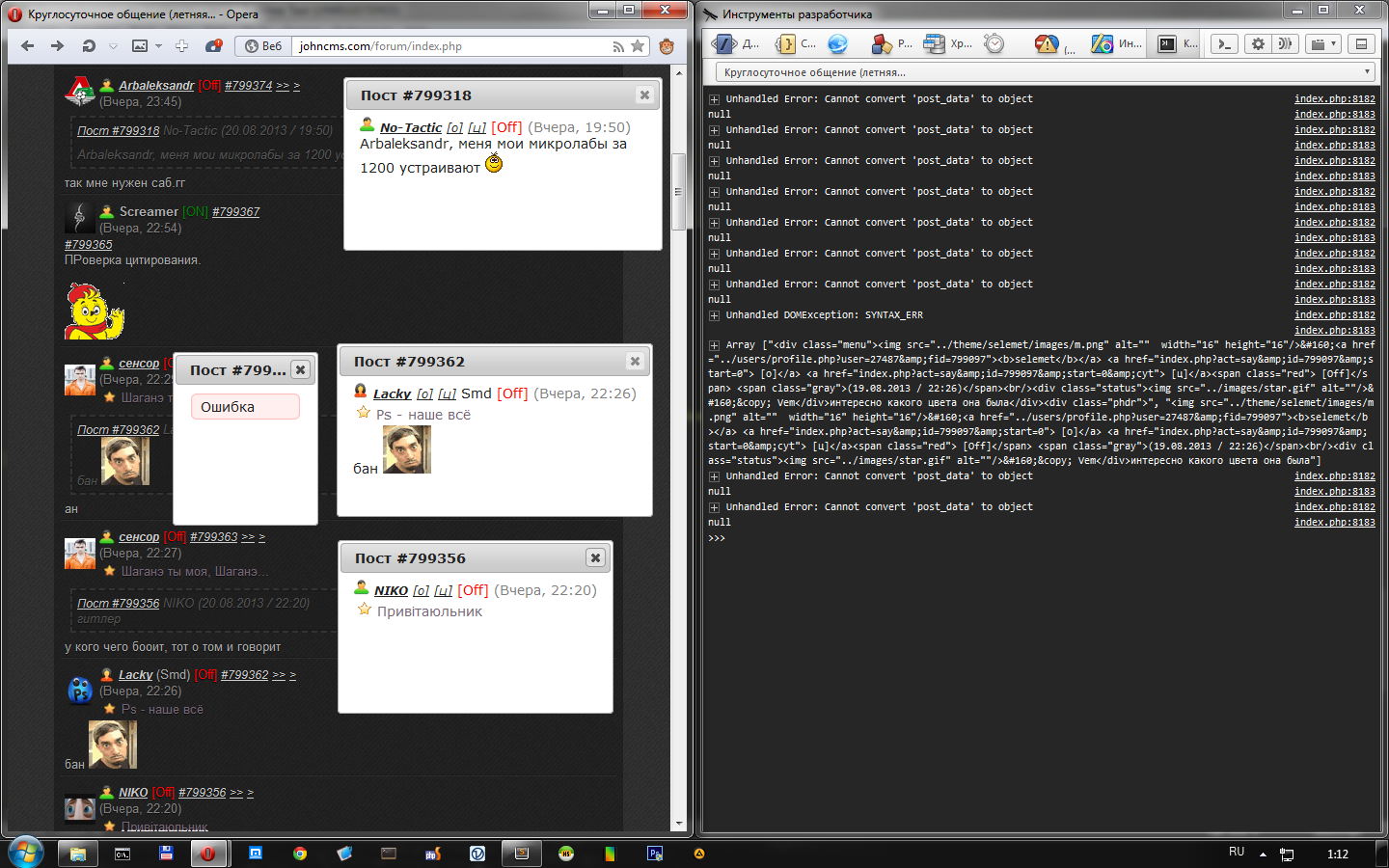
Task: Expand the Unhandled DOMException SYNTAX_ERR entry
Action: coord(714,315)
